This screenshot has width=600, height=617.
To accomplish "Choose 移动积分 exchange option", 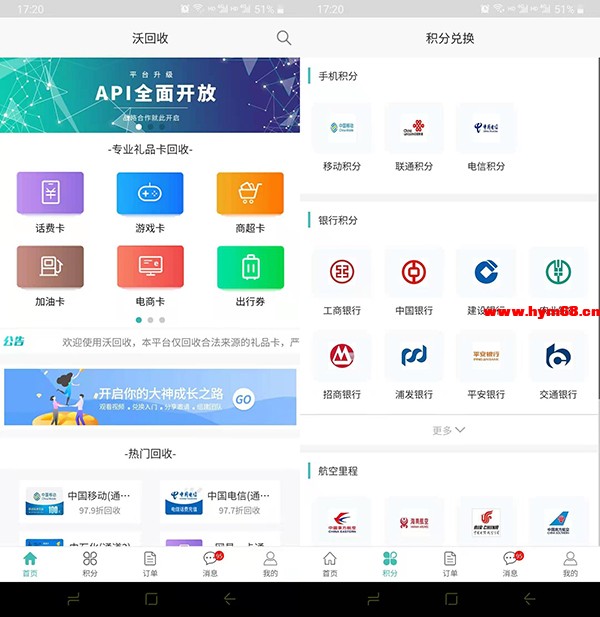I will tap(342, 138).
